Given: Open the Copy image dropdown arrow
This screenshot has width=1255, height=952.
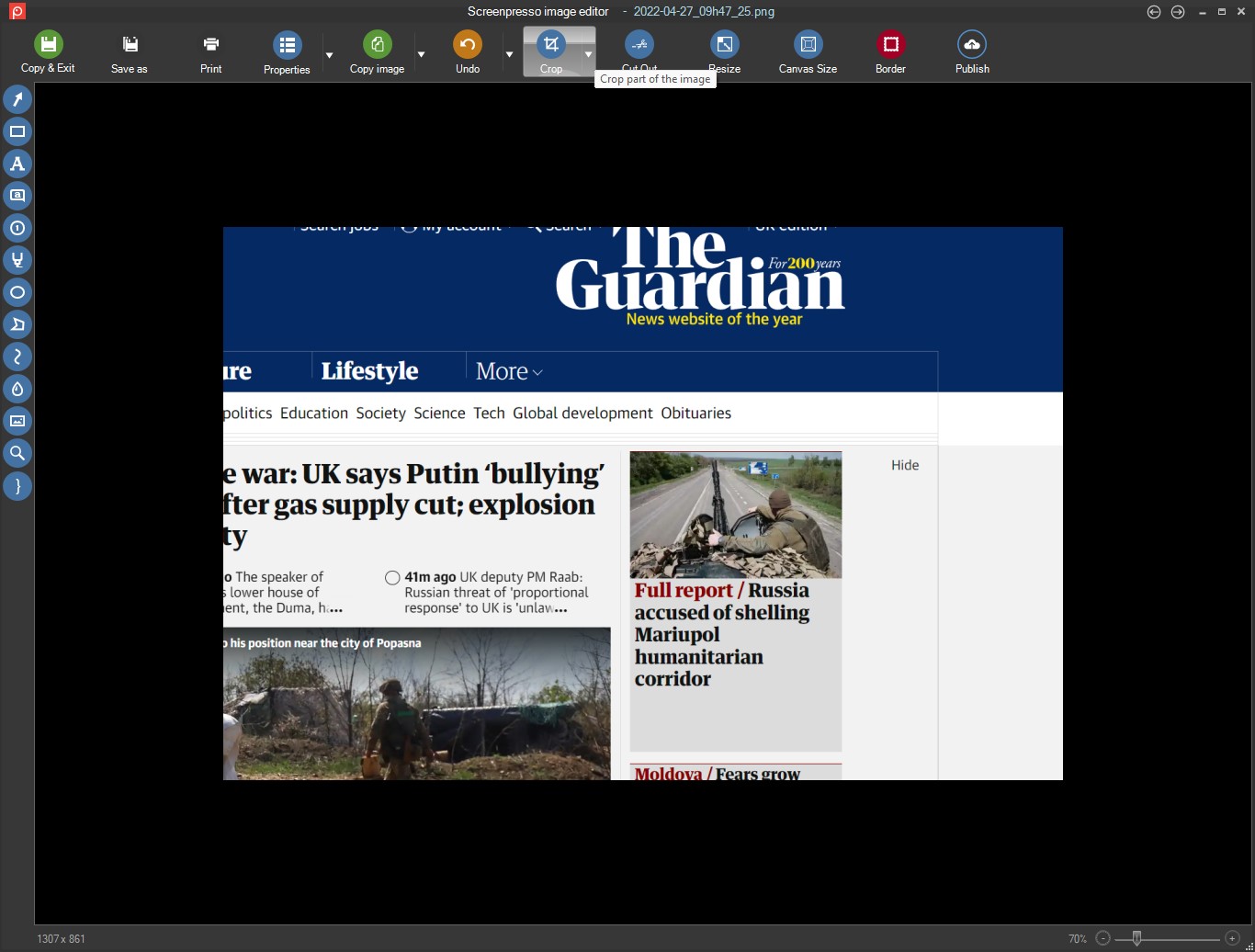Looking at the screenshot, I should [421, 55].
